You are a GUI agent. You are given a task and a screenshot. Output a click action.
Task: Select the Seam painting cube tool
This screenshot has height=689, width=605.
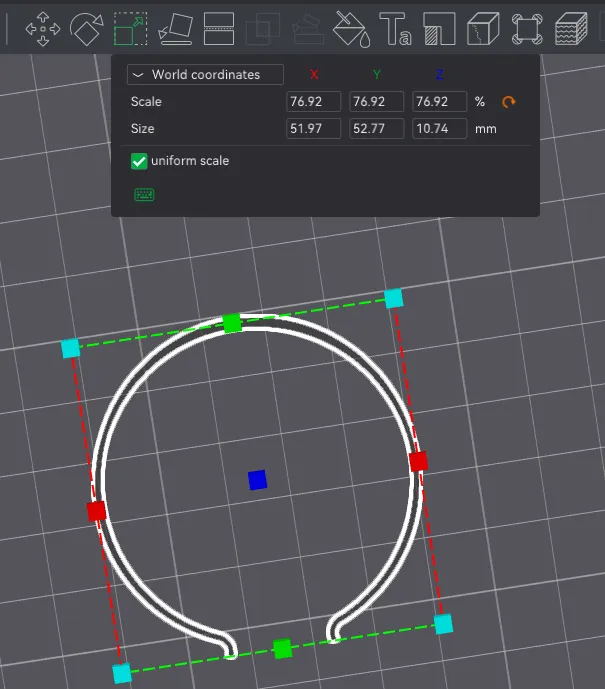(482, 28)
